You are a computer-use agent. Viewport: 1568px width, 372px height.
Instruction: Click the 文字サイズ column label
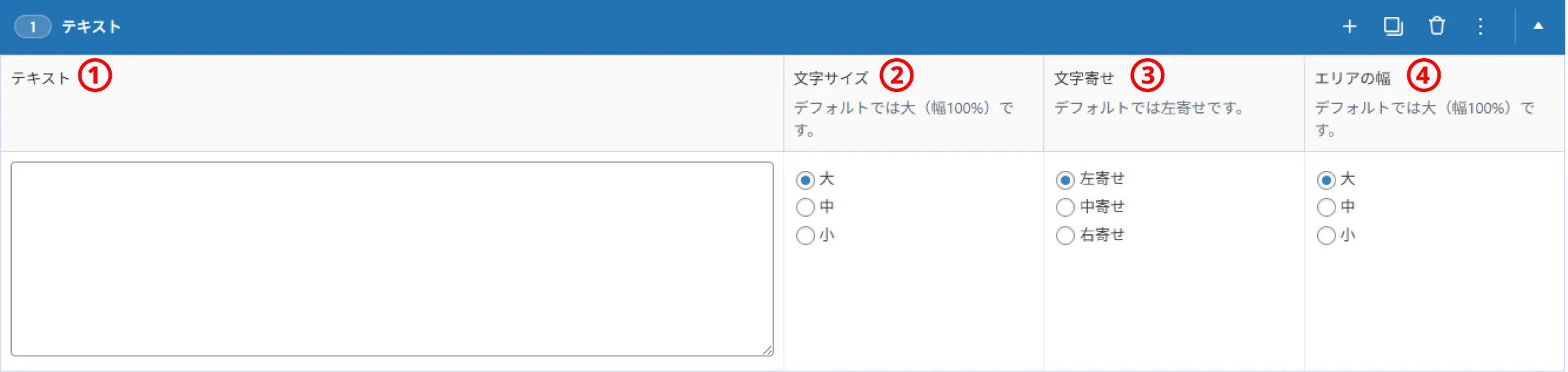(x=831, y=78)
